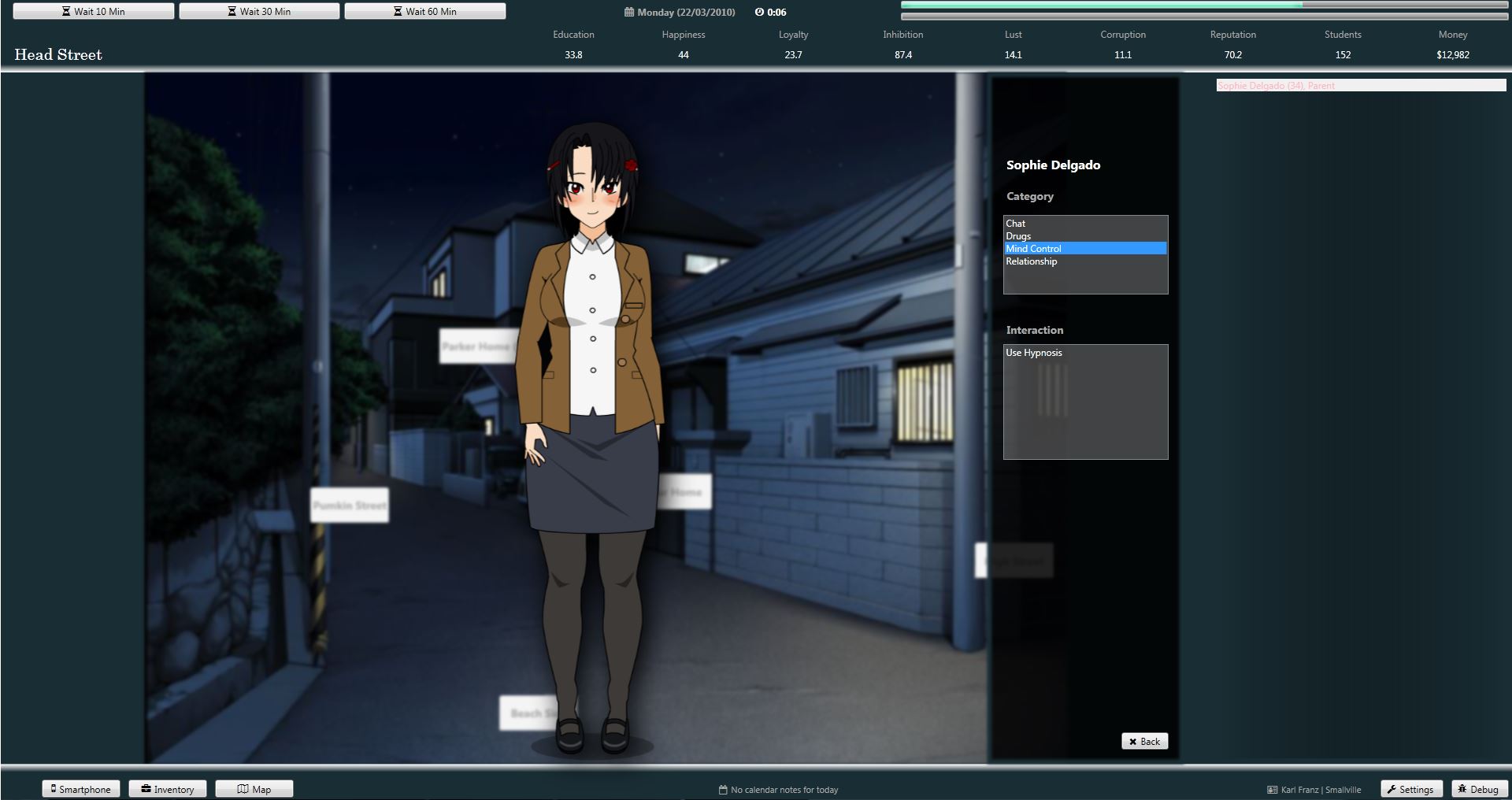Open the Smartphone using its phone icon
The height and width of the screenshot is (800, 1512).
(x=52, y=788)
